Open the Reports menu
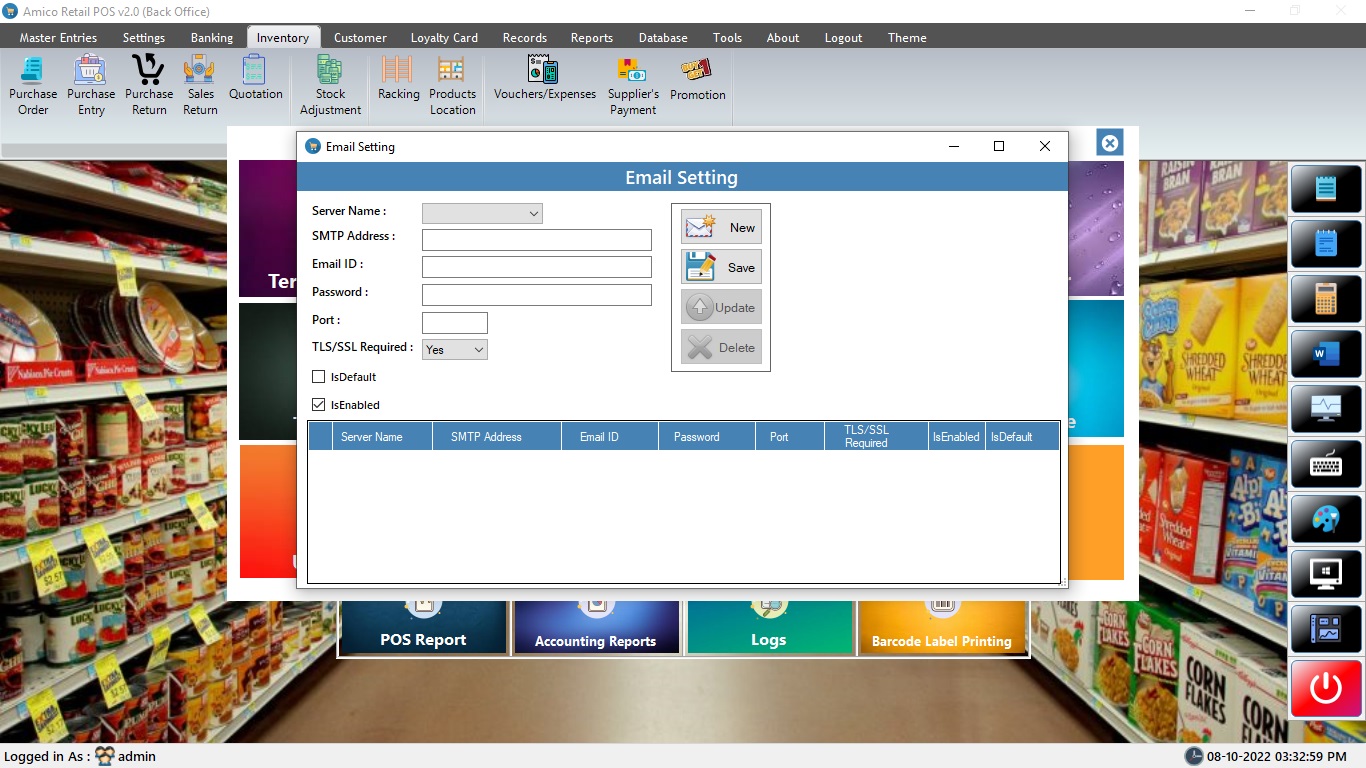1366x768 pixels. 591,38
